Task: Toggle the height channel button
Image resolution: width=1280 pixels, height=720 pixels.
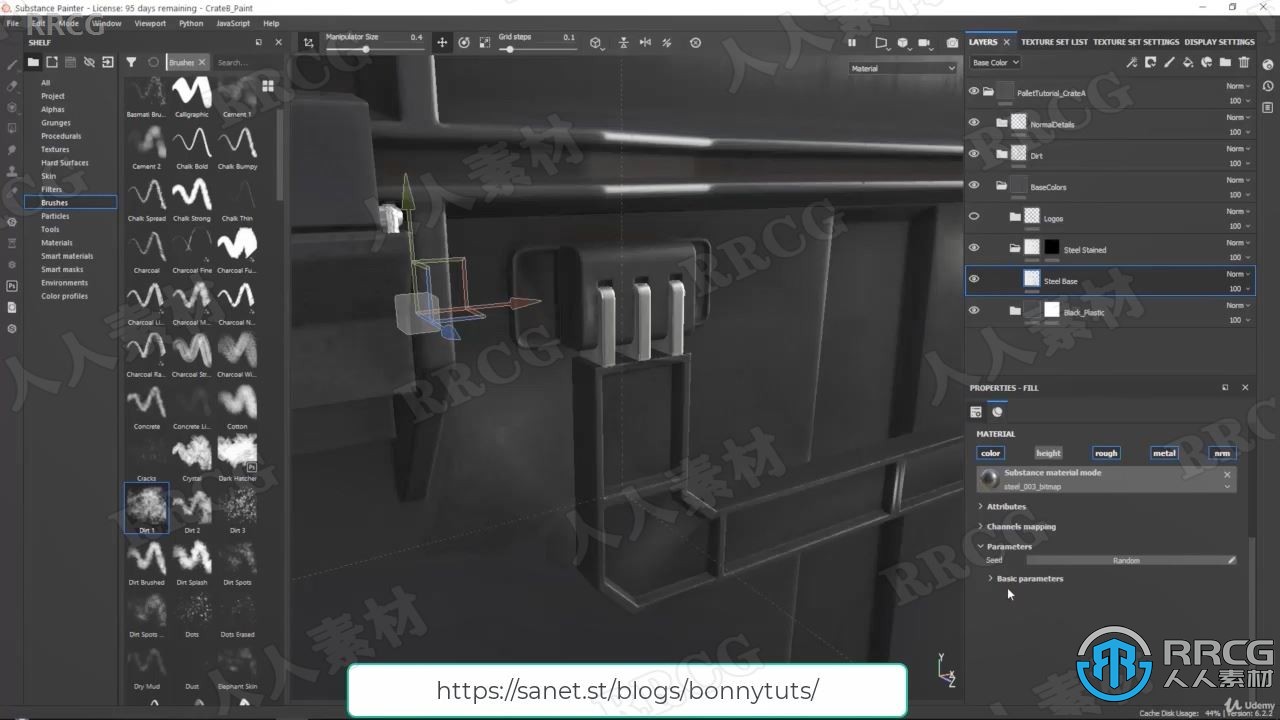Action: pyautogui.click(x=1048, y=453)
